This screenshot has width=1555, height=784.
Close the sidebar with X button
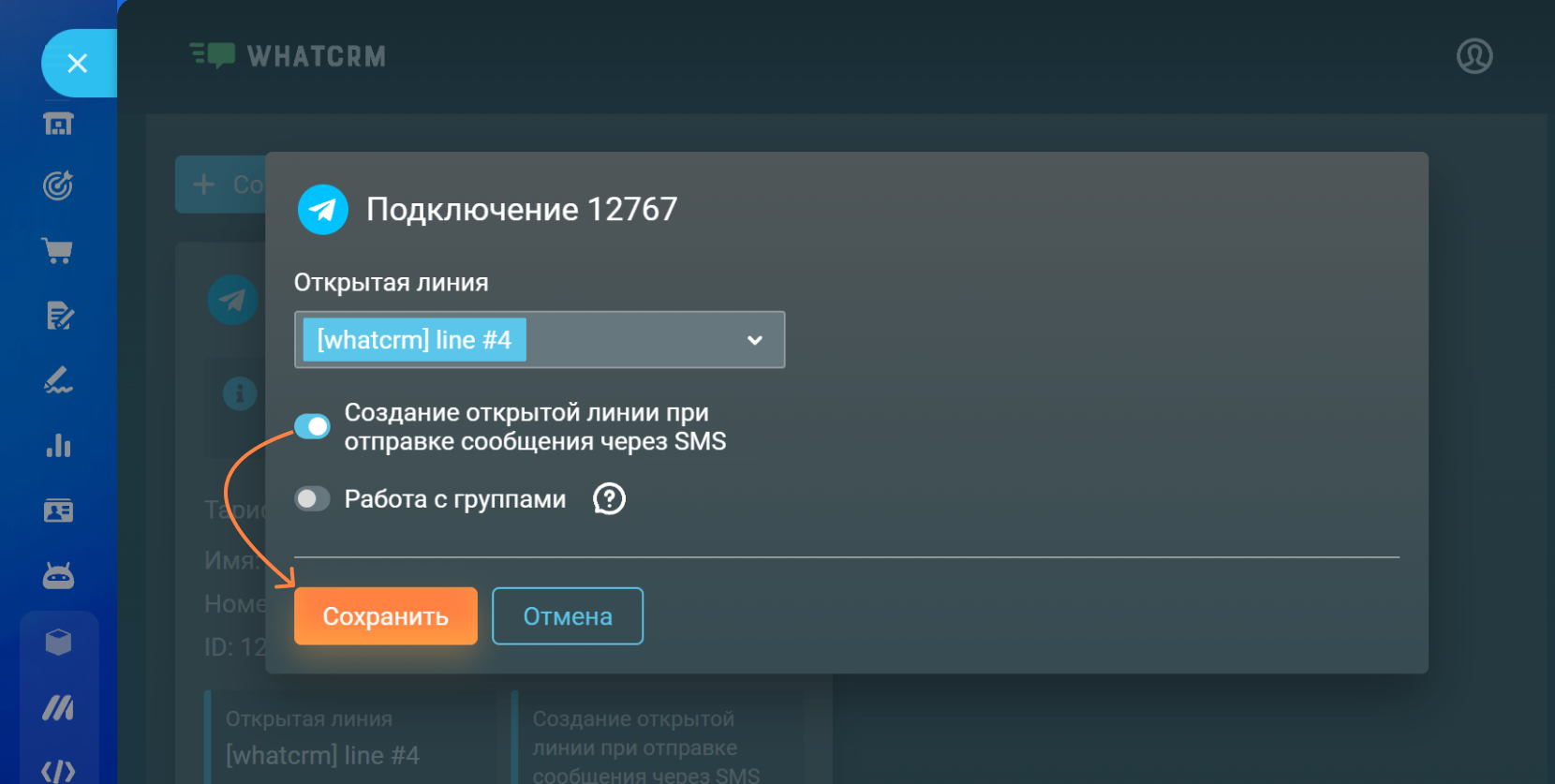click(78, 63)
